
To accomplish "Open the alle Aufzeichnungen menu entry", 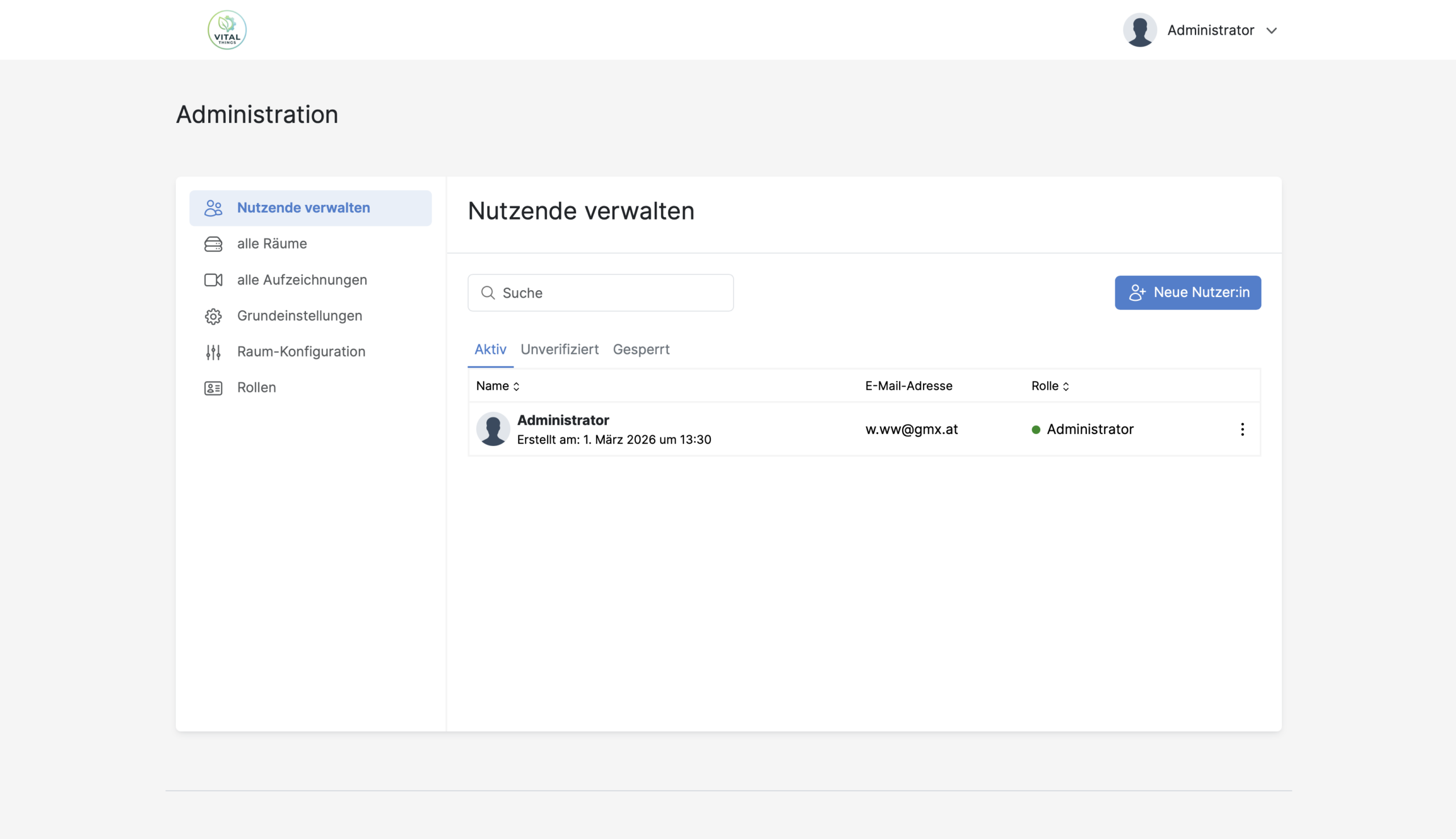I will pos(302,280).
